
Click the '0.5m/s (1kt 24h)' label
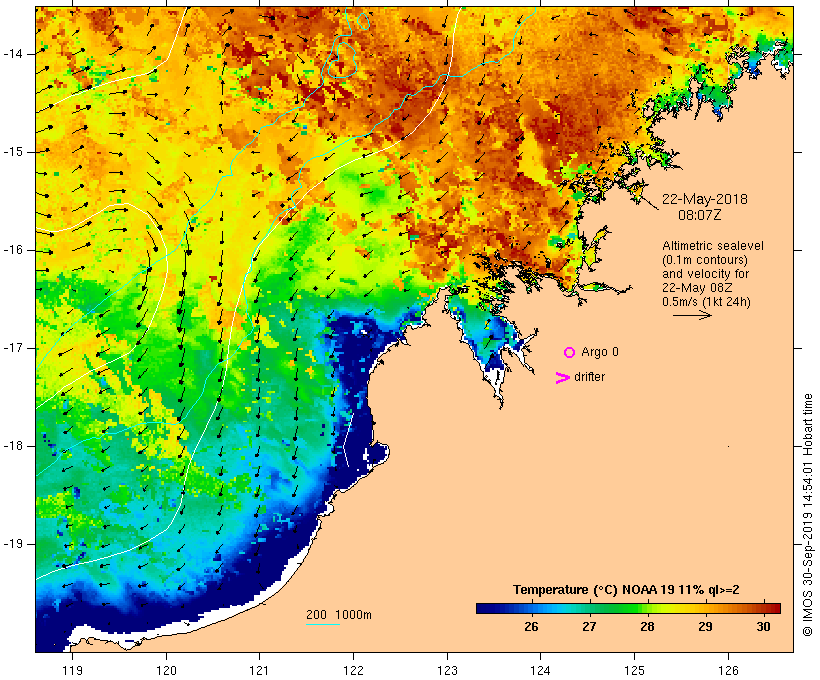tap(707, 302)
